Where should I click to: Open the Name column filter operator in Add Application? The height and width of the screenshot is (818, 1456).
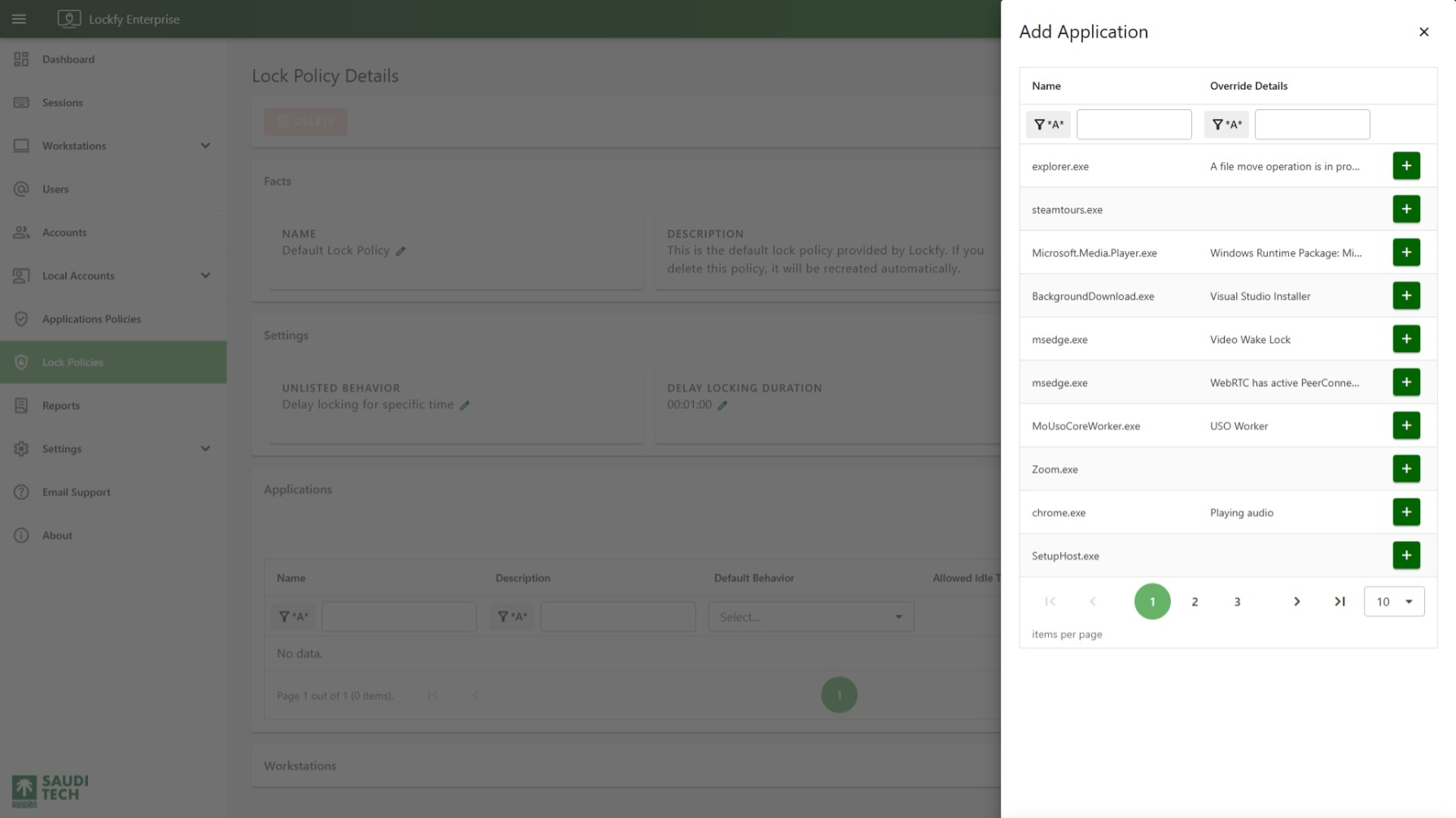[1048, 125]
